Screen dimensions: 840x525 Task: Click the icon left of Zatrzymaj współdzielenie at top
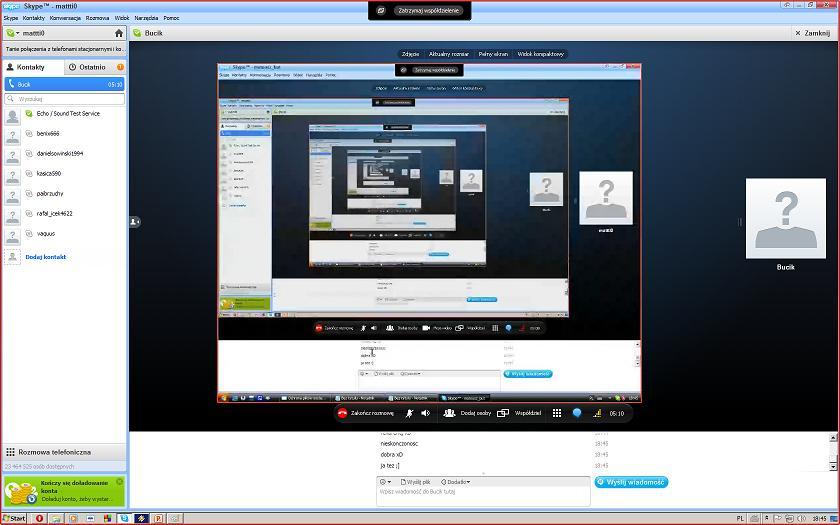tap(381, 10)
